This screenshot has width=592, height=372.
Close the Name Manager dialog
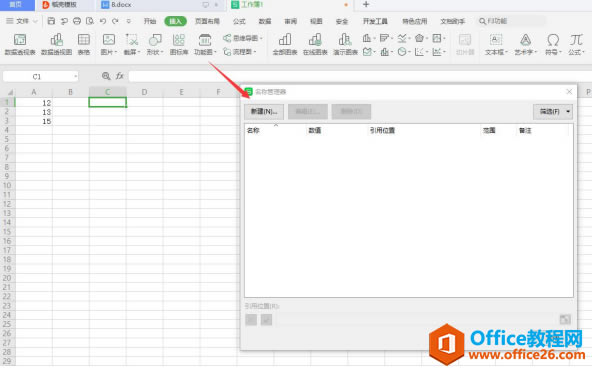(569, 91)
